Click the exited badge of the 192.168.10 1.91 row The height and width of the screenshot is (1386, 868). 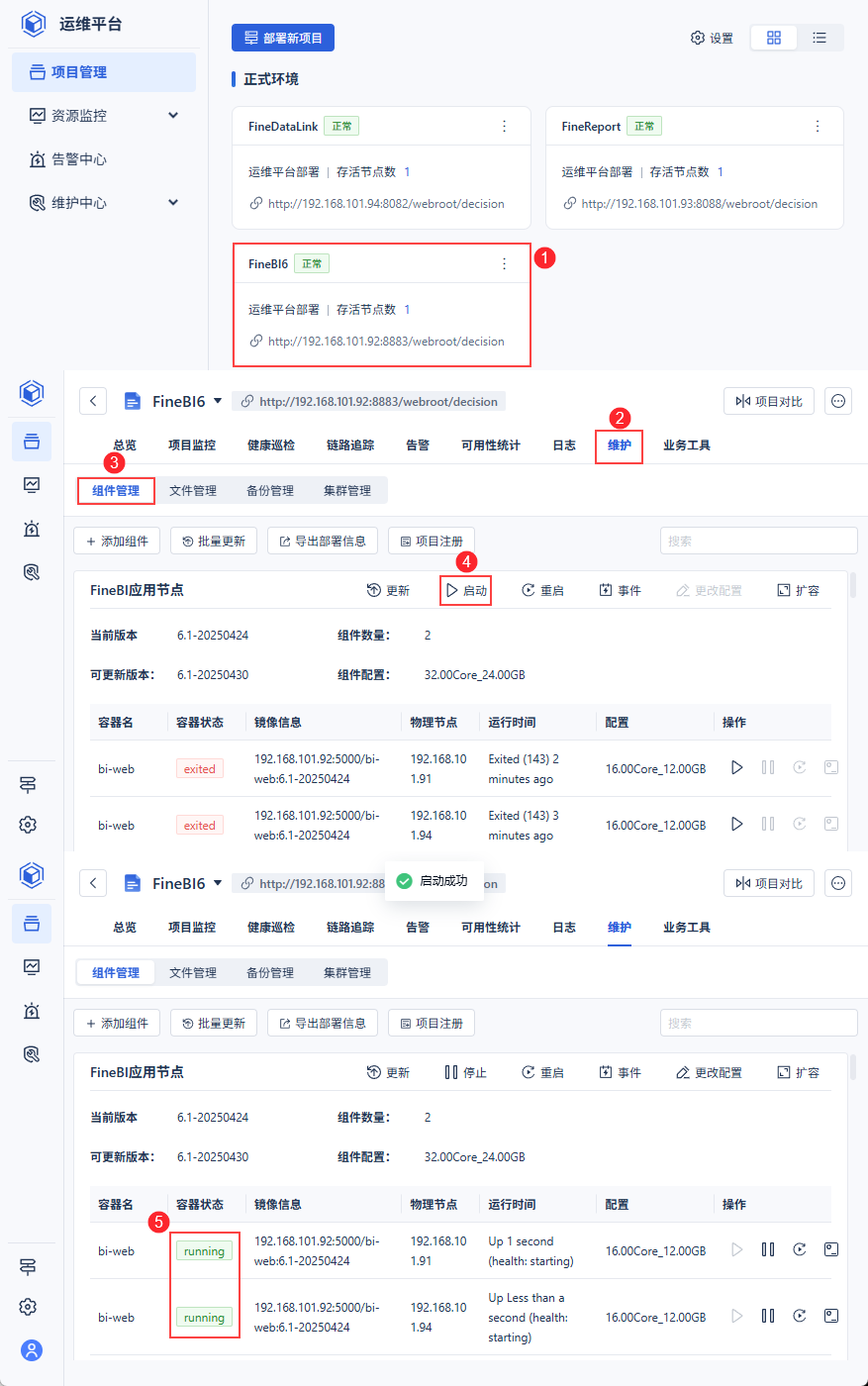200,769
